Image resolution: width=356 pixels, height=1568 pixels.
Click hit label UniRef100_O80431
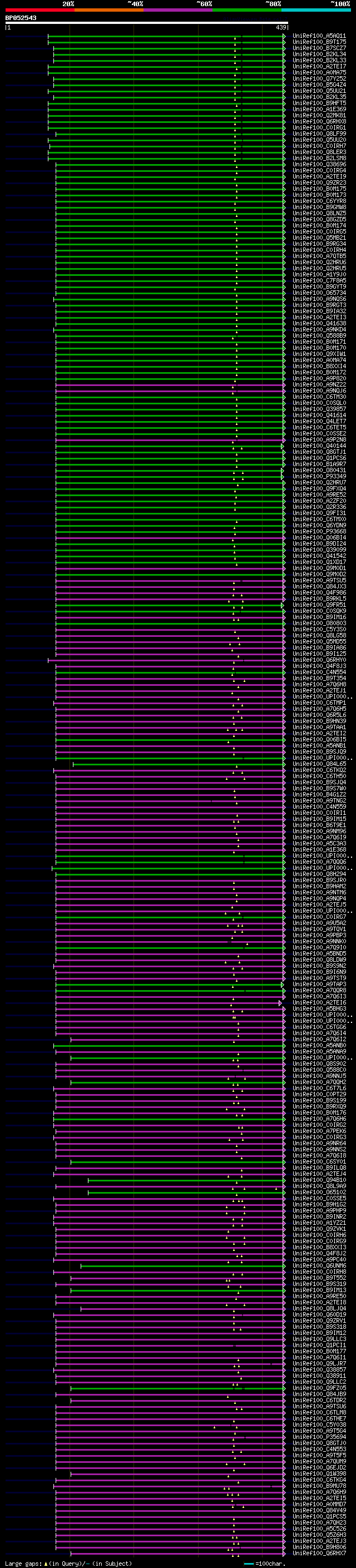[x=319, y=470]
